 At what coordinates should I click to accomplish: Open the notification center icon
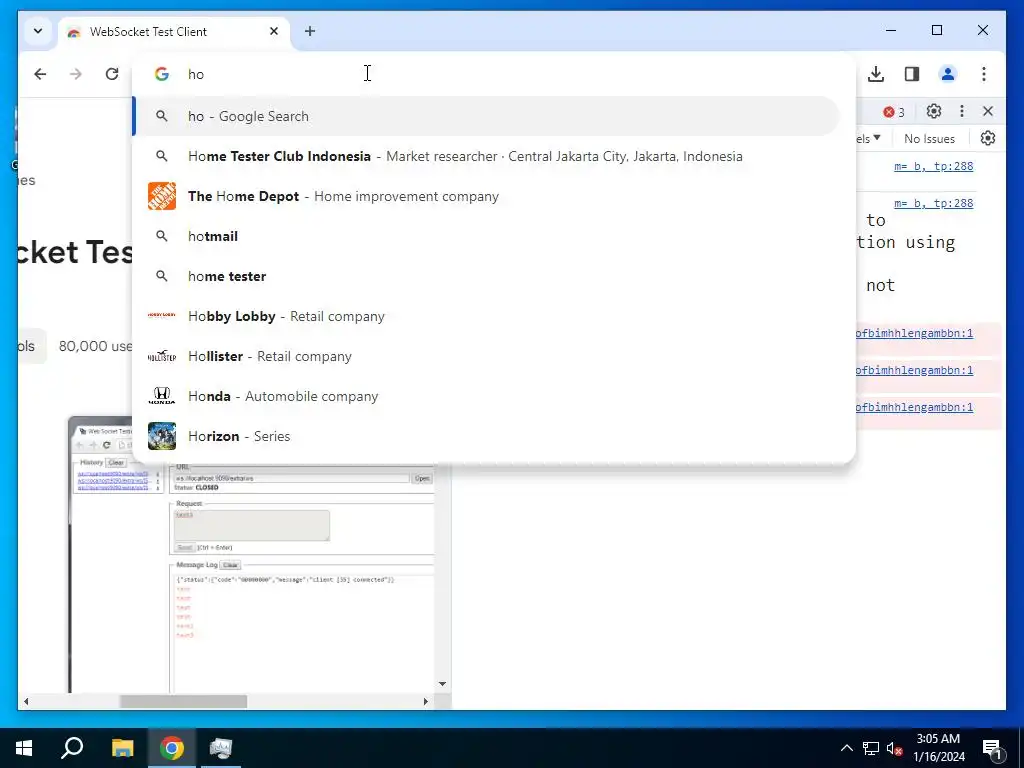993,750
